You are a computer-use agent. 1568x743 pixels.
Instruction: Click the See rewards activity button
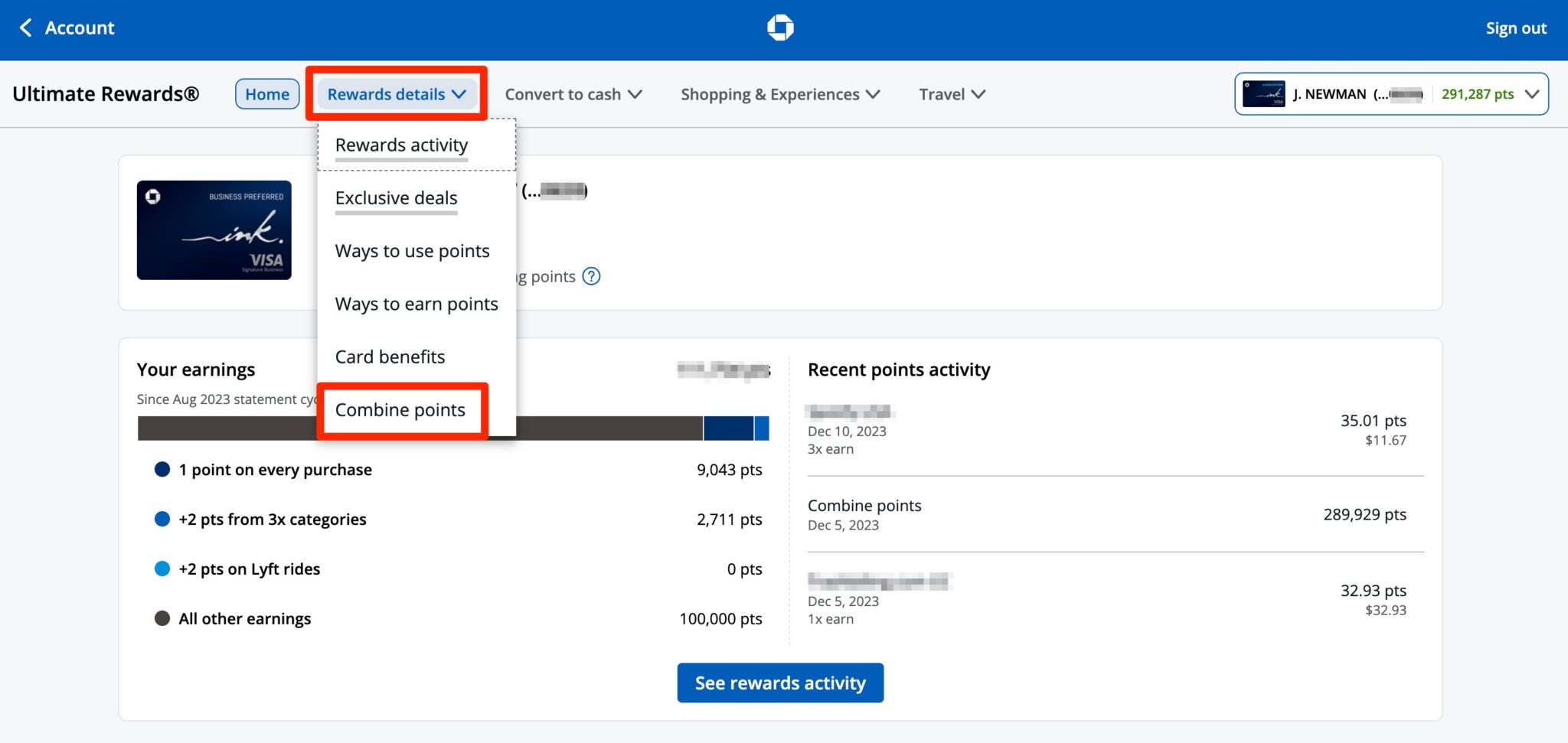point(780,683)
